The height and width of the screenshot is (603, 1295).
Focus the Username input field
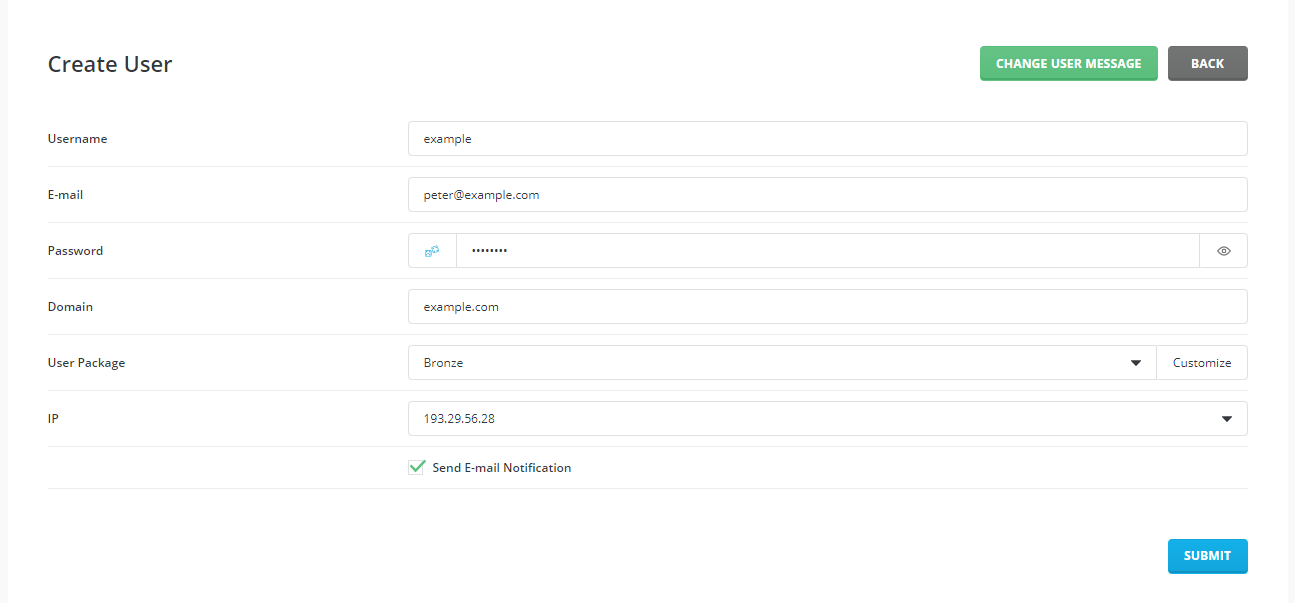[x=827, y=139]
